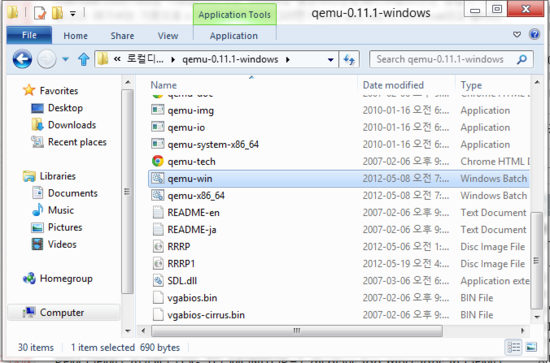Screen dimensions: 550x363
Task: Select RRRP disc image icon
Action: click(x=158, y=246)
